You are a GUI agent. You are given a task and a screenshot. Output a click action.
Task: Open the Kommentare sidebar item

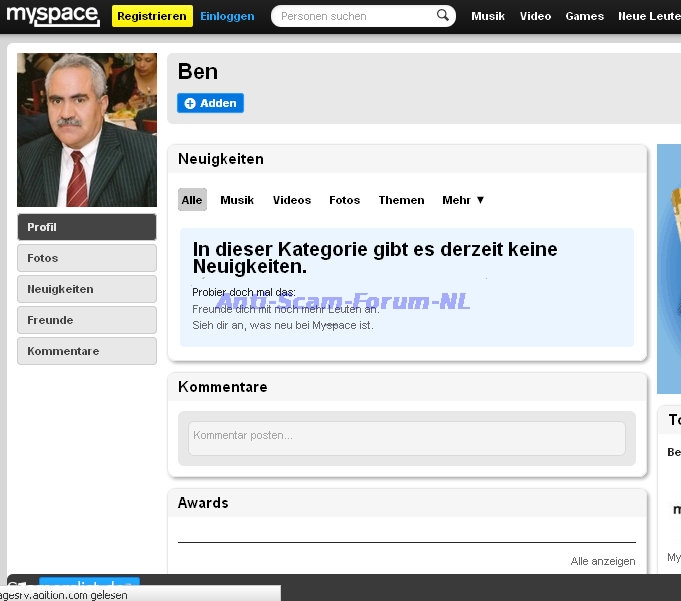click(x=87, y=351)
